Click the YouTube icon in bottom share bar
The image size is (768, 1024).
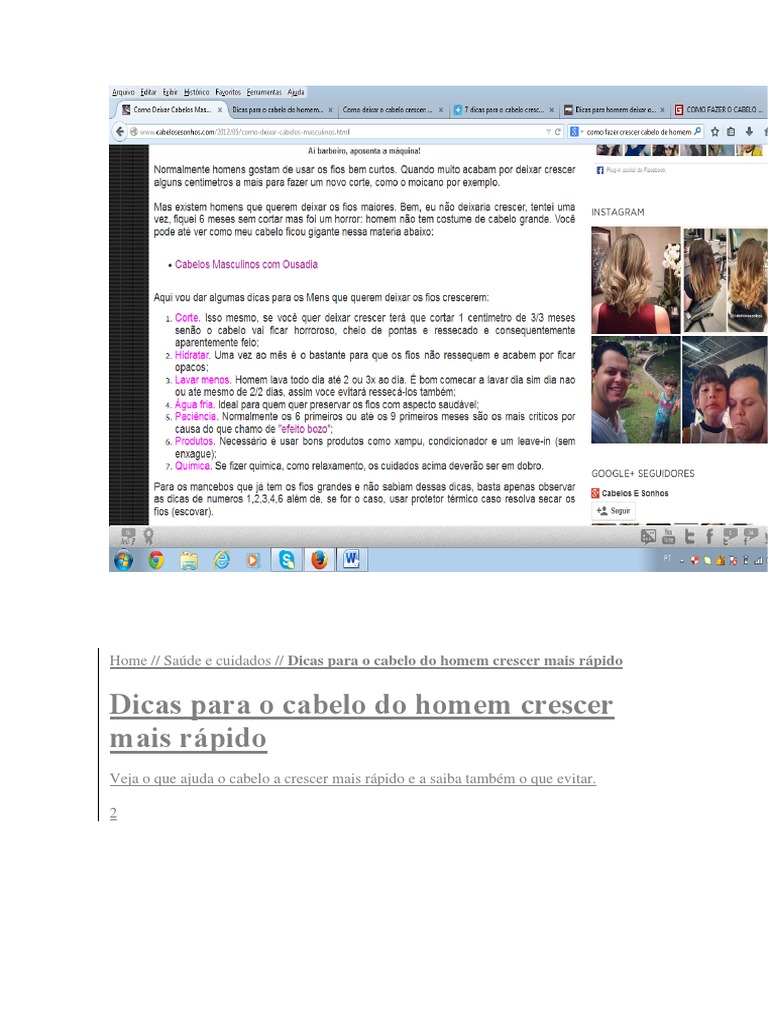coord(668,537)
